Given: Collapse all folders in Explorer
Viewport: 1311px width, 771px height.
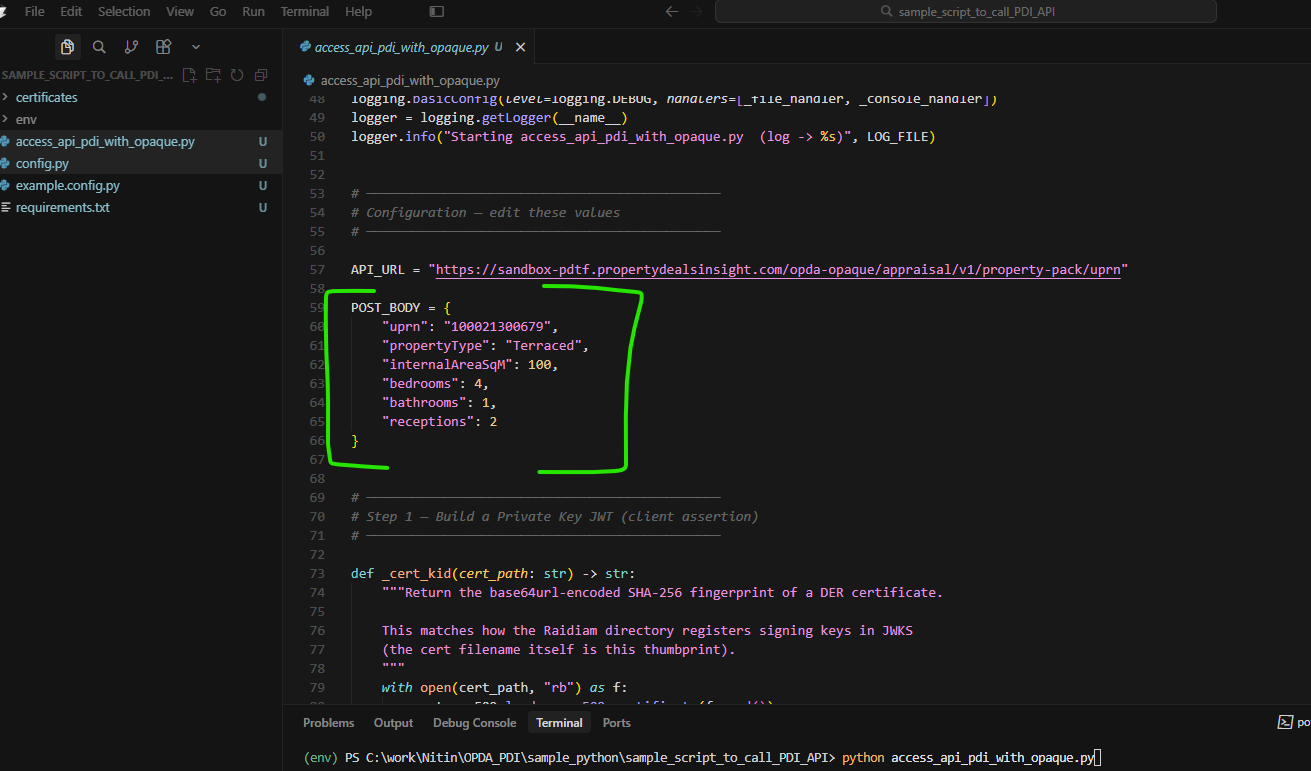Looking at the screenshot, I should coord(261,75).
